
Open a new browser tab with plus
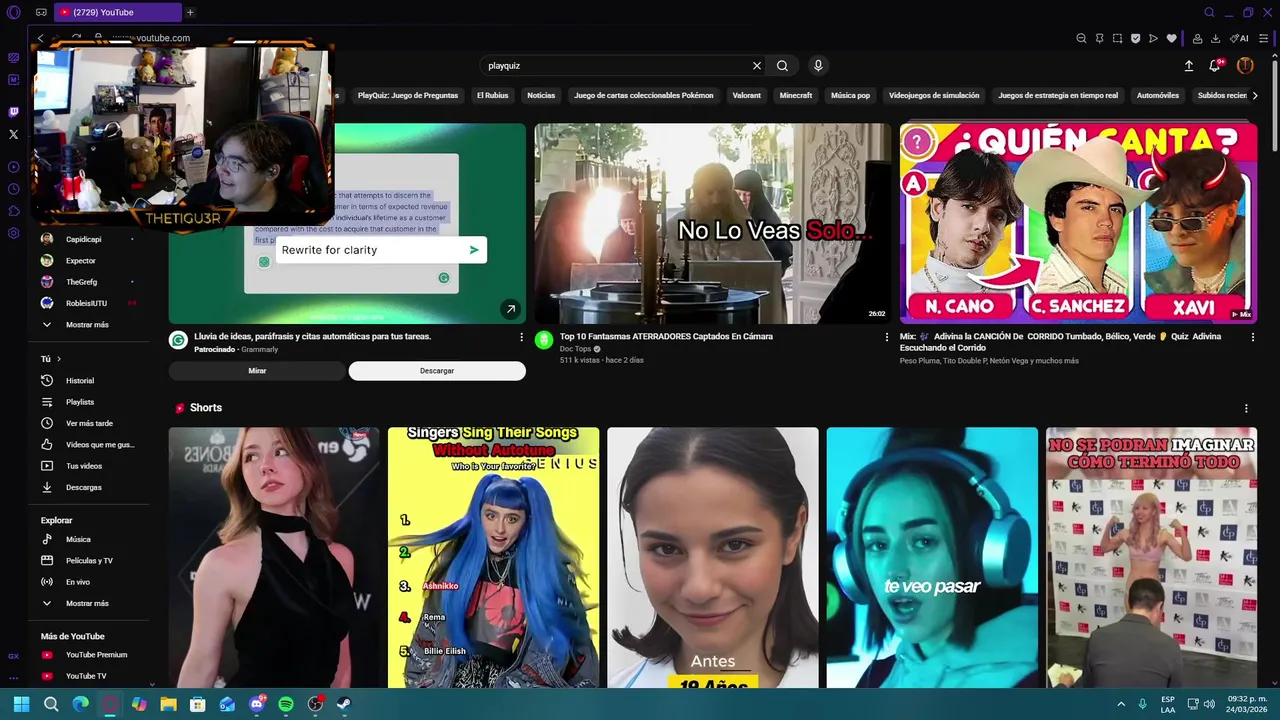(x=190, y=12)
